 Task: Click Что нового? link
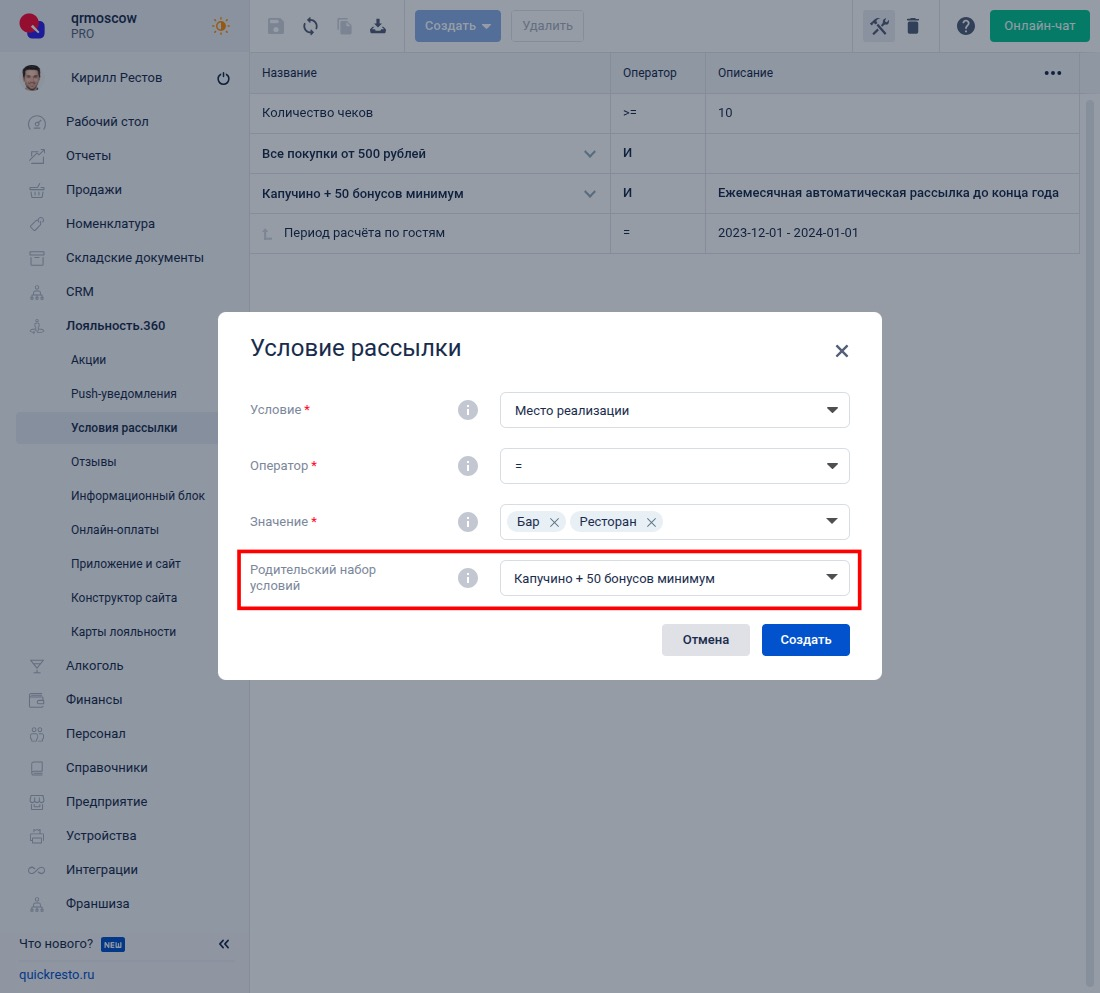click(56, 944)
